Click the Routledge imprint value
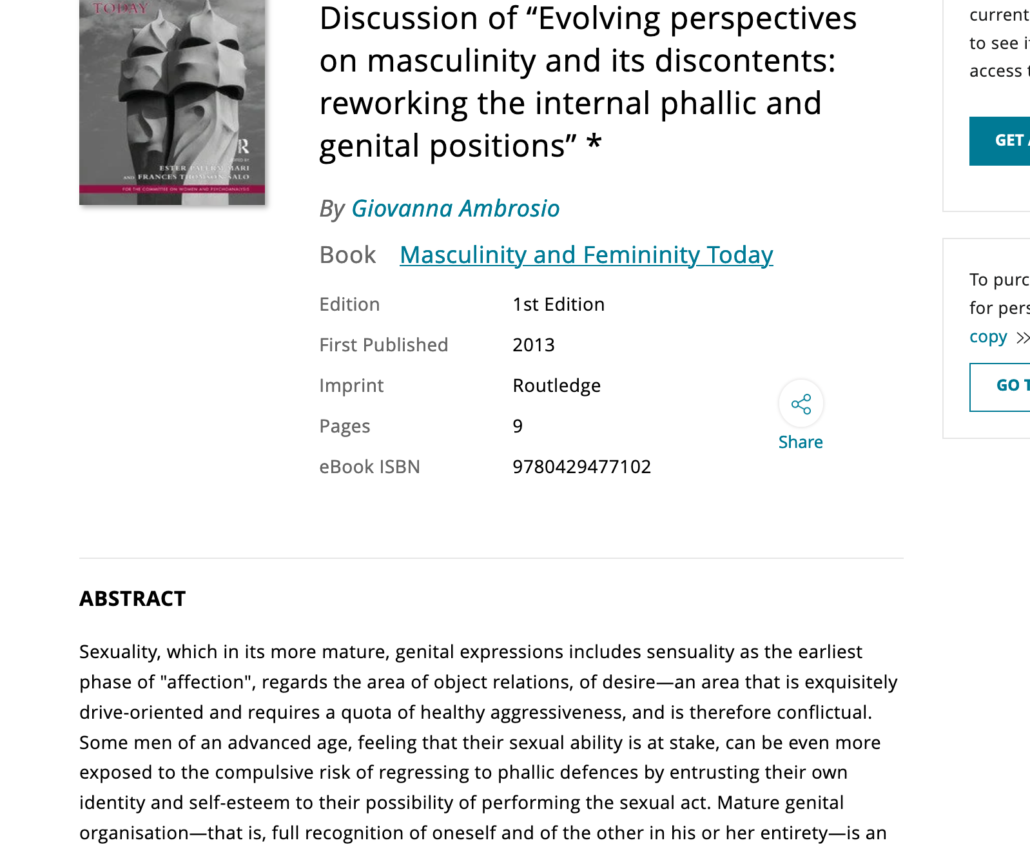1030x847 pixels. 556,386
